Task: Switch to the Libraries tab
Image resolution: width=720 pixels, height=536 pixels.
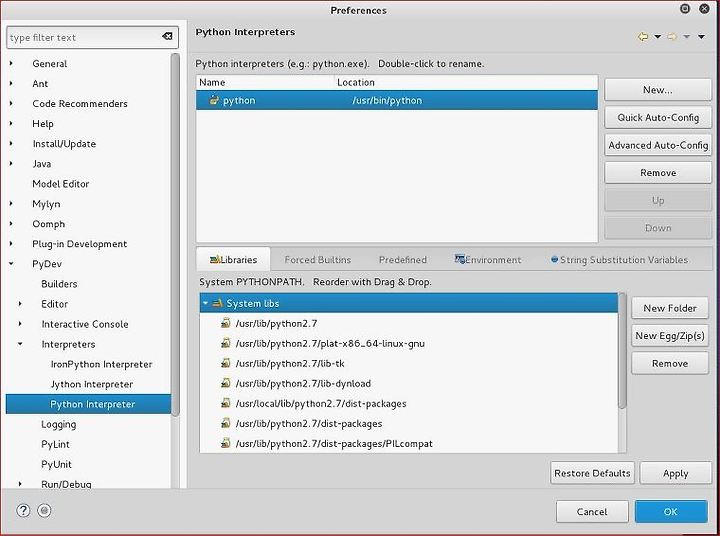Action: pyautogui.click(x=233, y=260)
